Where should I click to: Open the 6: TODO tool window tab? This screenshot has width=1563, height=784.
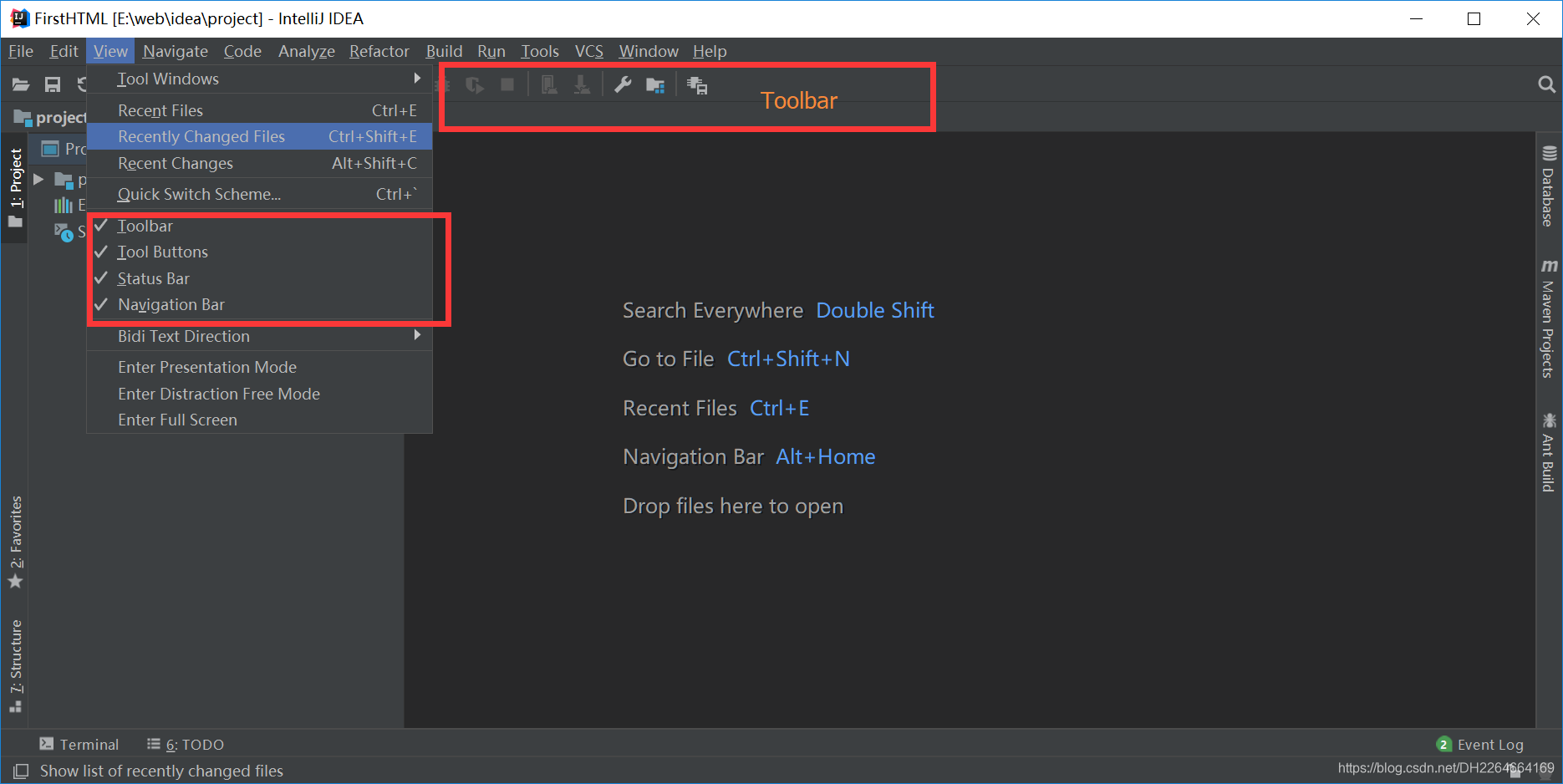(186, 744)
